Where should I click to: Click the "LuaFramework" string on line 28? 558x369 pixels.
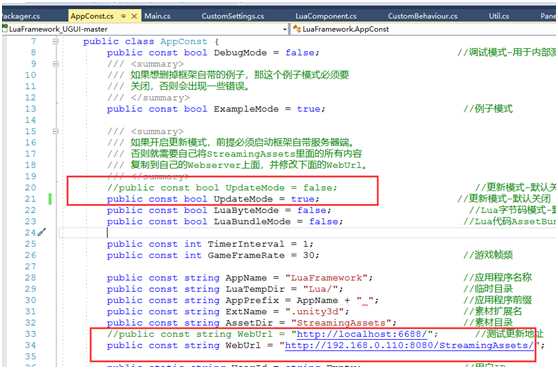326,278
